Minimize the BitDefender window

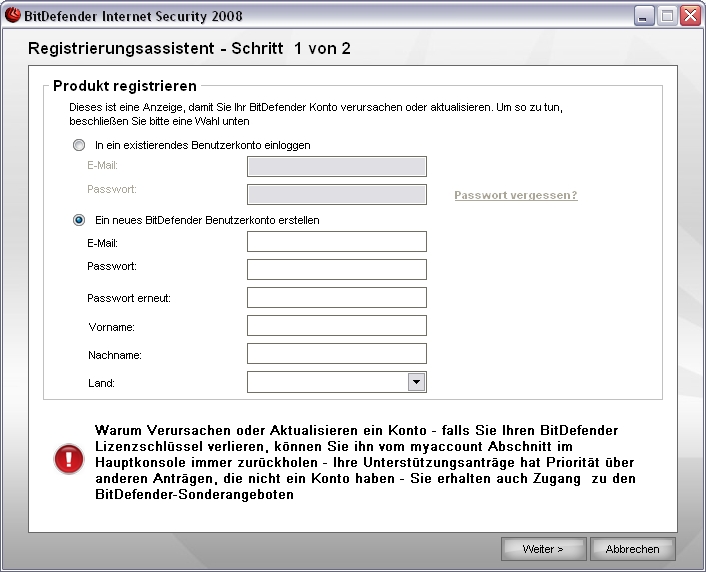[643, 16]
